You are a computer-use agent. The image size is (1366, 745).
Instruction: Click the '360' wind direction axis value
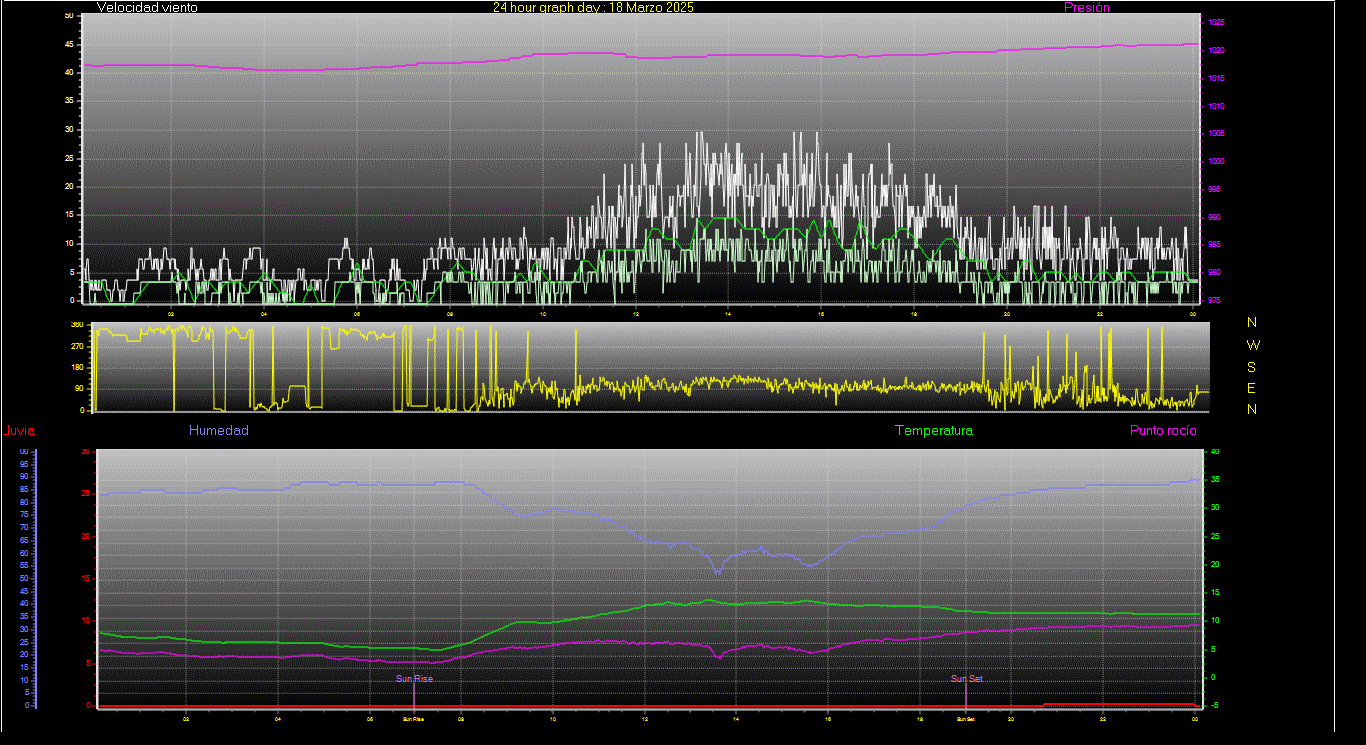click(x=76, y=325)
